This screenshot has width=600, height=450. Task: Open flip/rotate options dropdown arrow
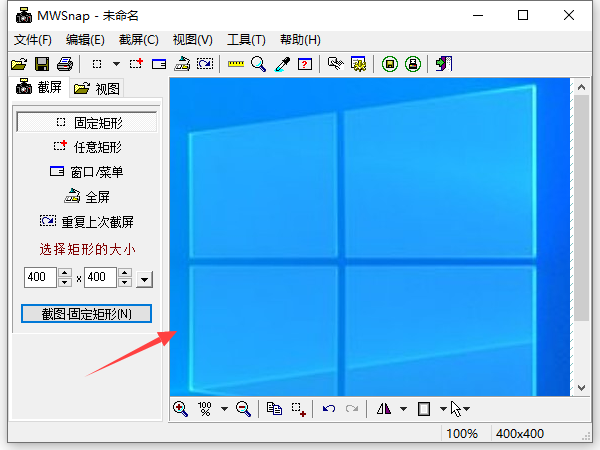pos(403,409)
